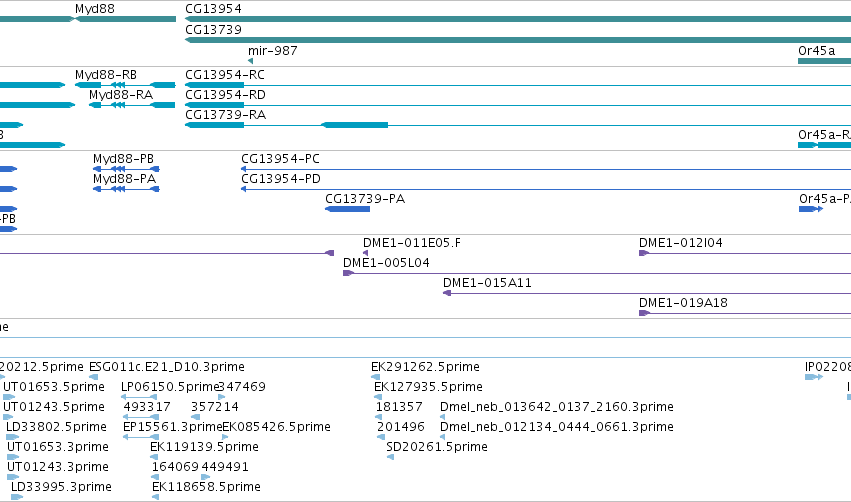Select the Myd88-RA transcript glyph

(x=132, y=105)
